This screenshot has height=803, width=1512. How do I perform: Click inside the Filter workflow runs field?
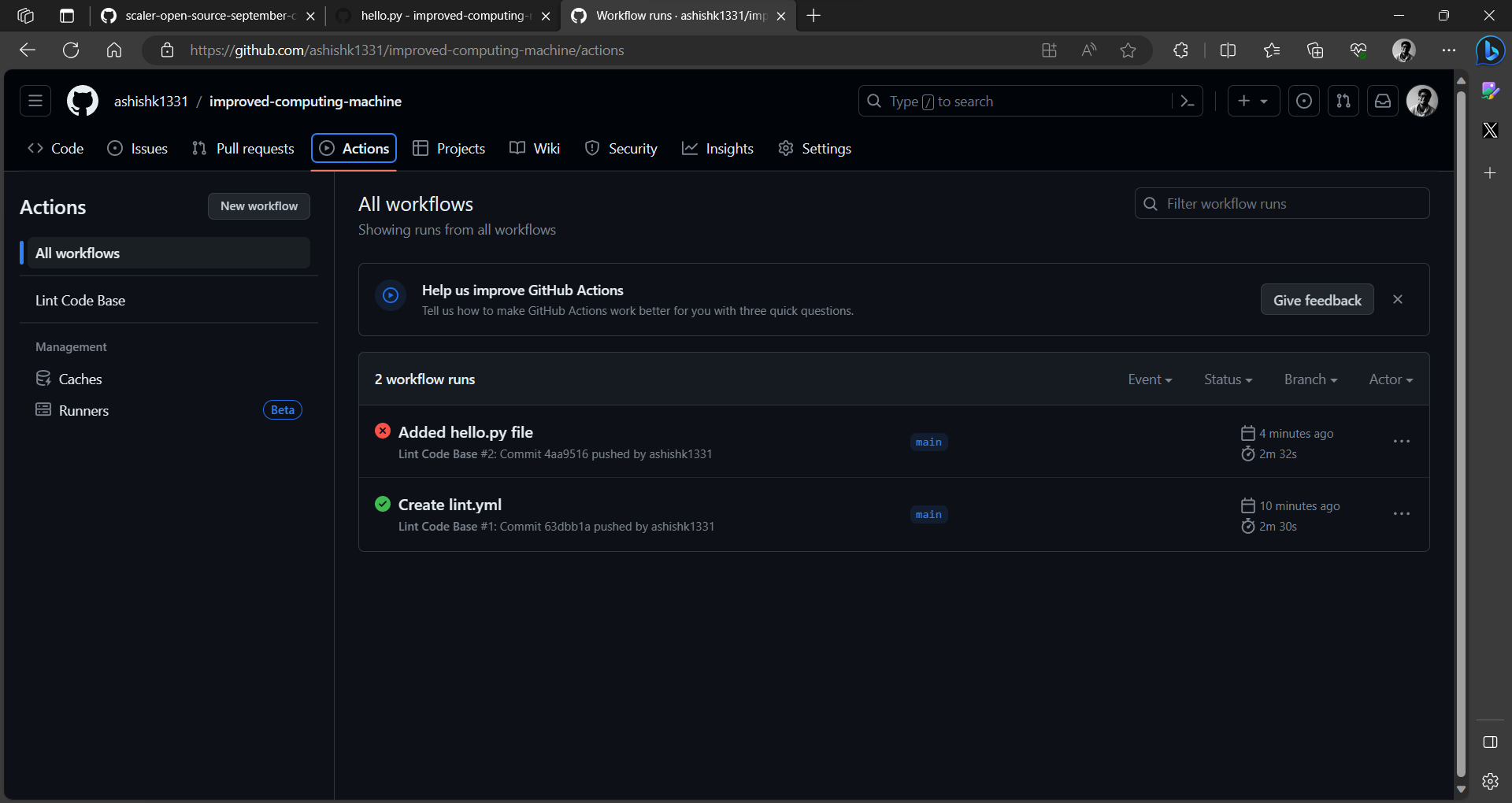click(x=1281, y=203)
